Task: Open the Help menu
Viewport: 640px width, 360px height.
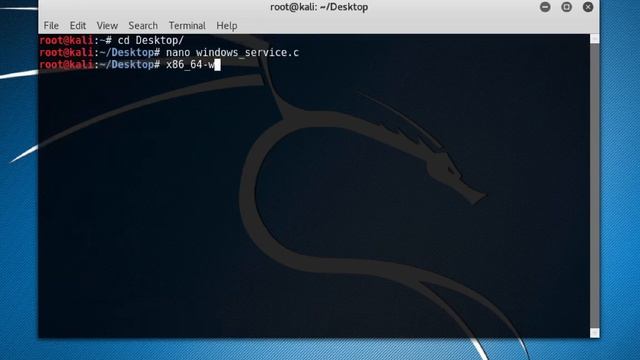Action: 227,25
